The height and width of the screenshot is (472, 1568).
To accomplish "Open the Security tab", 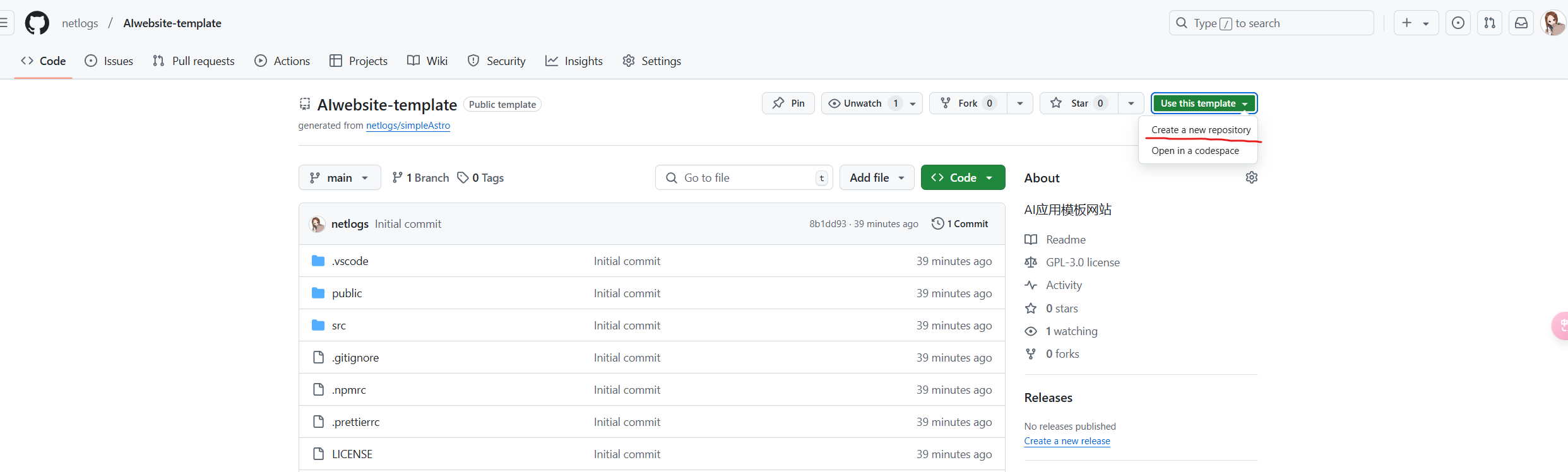I will click(496, 61).
